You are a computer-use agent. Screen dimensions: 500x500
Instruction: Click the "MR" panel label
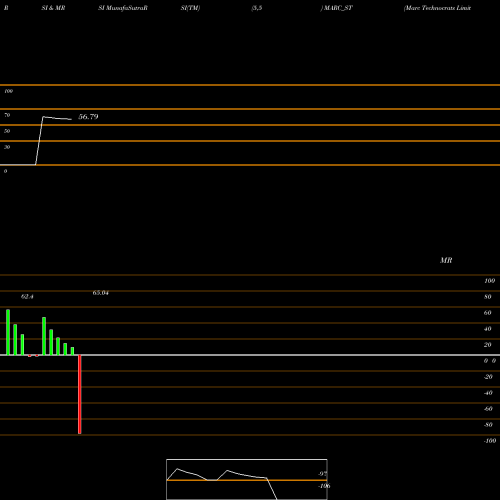[x=446, y=260]
